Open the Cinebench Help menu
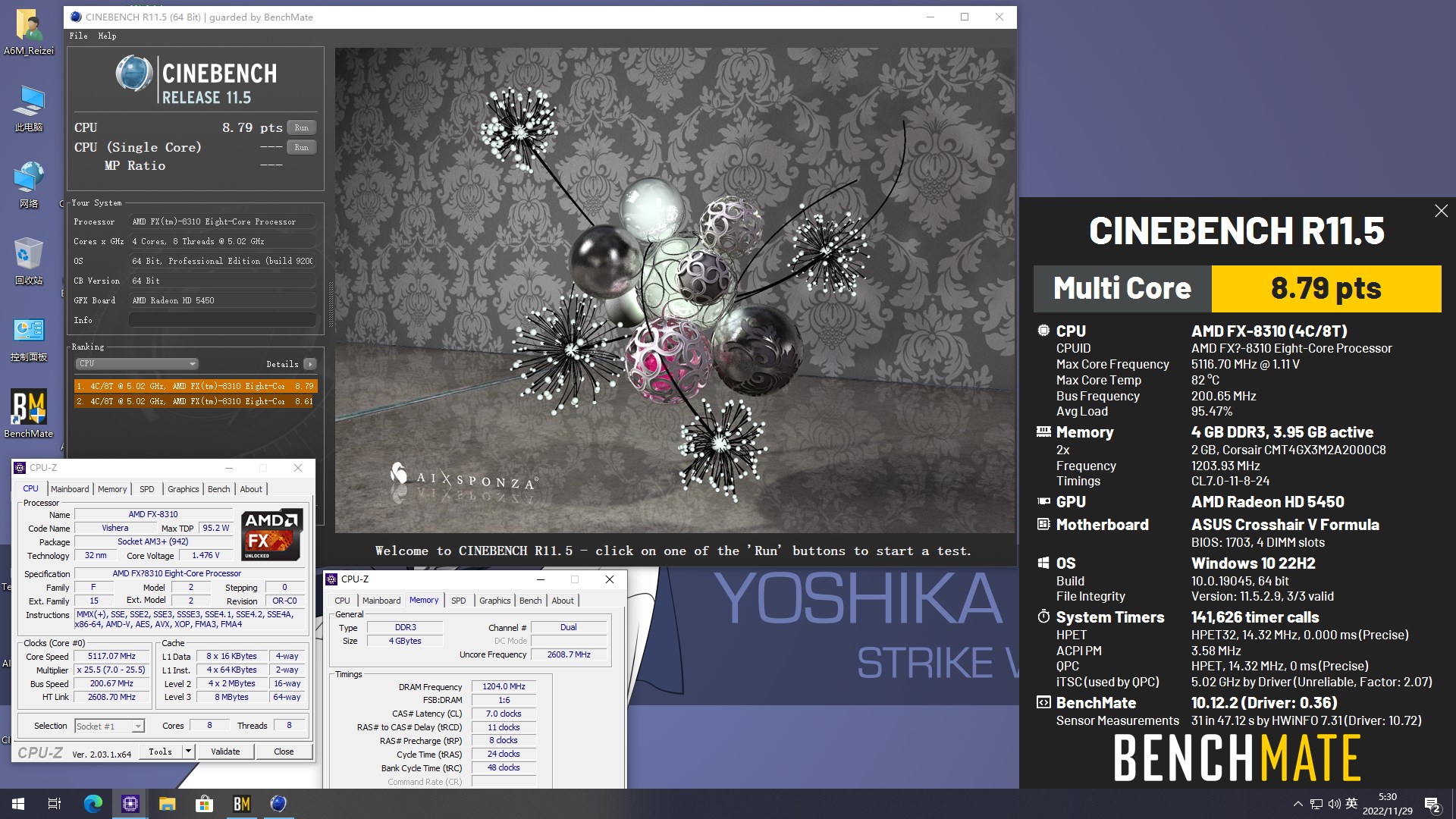The image size is (1456, 819). click(x=107, y=36)
